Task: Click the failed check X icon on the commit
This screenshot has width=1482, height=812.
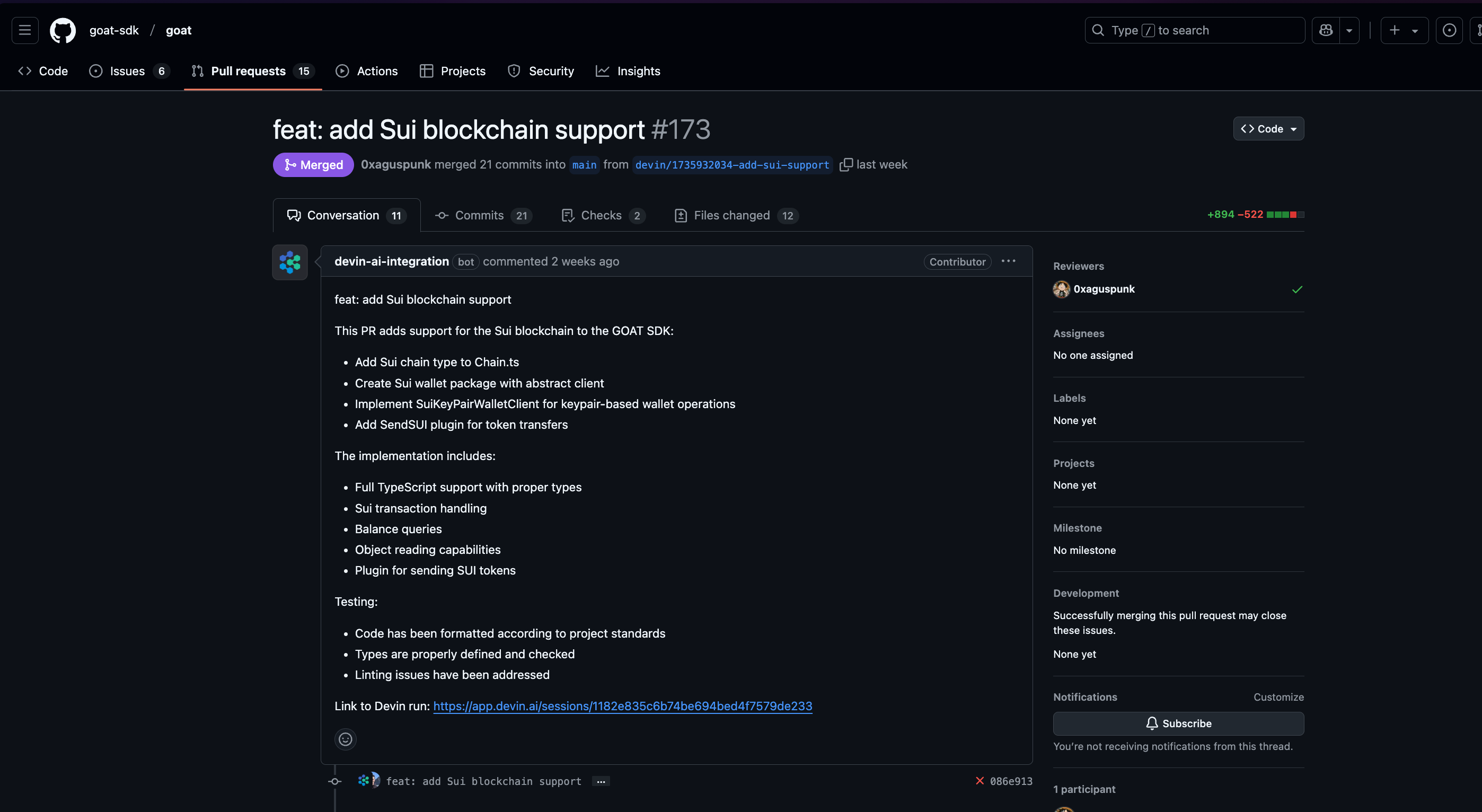Action: (x=980, y=781)
